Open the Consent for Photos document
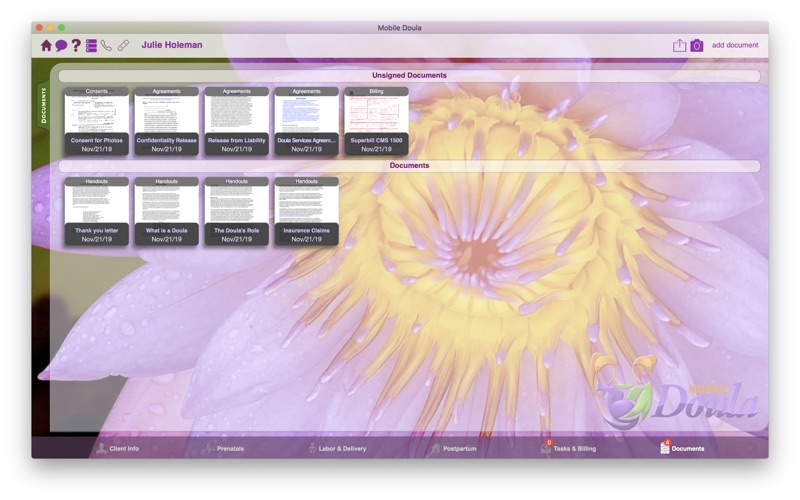The height and width of the screenshot is (500, 800). [96, 121]
